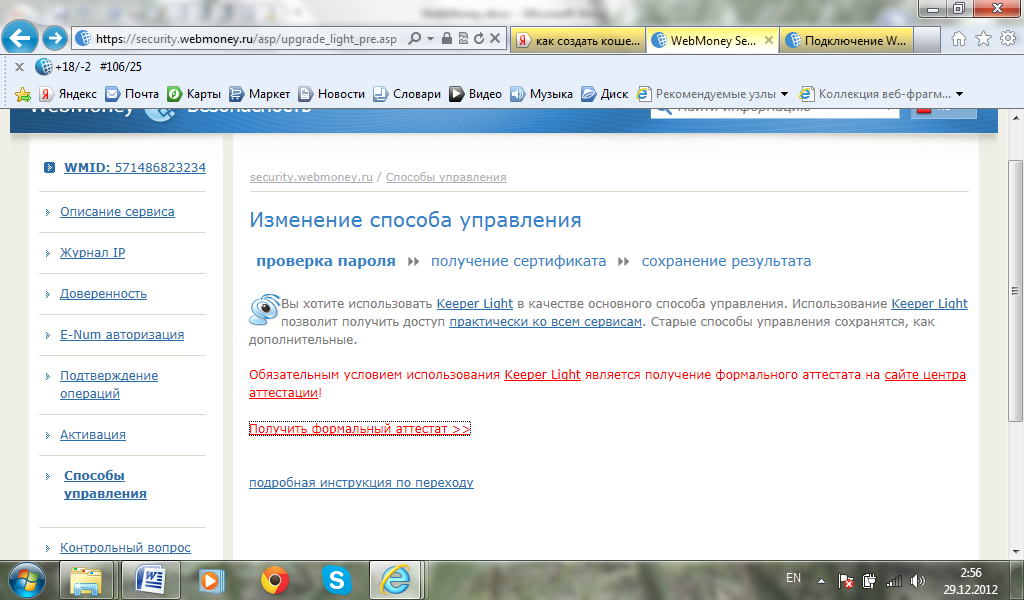
Task: Open the Видео bookmark
Action: 475,94
